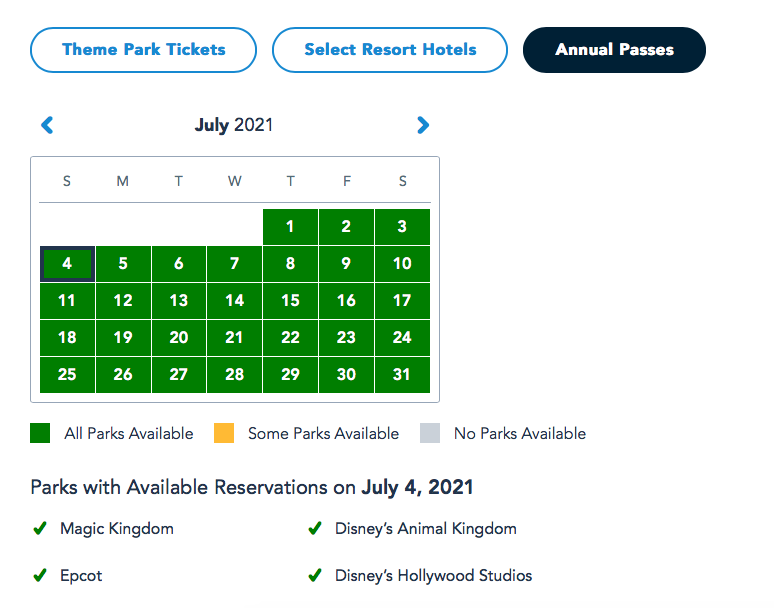Click checkmark next to Disney's Hollywood Studios
Screen dimensions: 774x608
[x=314, y=576]
